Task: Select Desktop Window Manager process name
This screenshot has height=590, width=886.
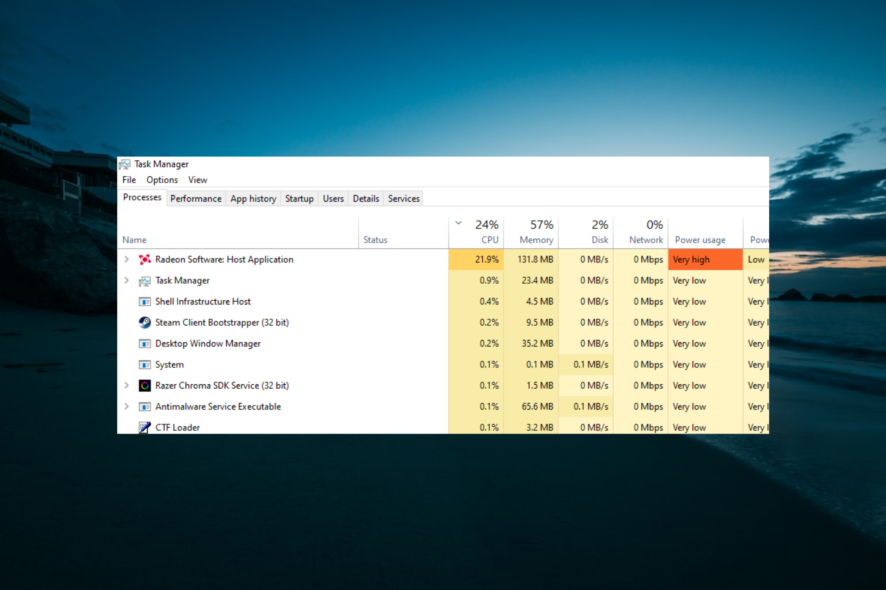Action: [x=208, y=343]
